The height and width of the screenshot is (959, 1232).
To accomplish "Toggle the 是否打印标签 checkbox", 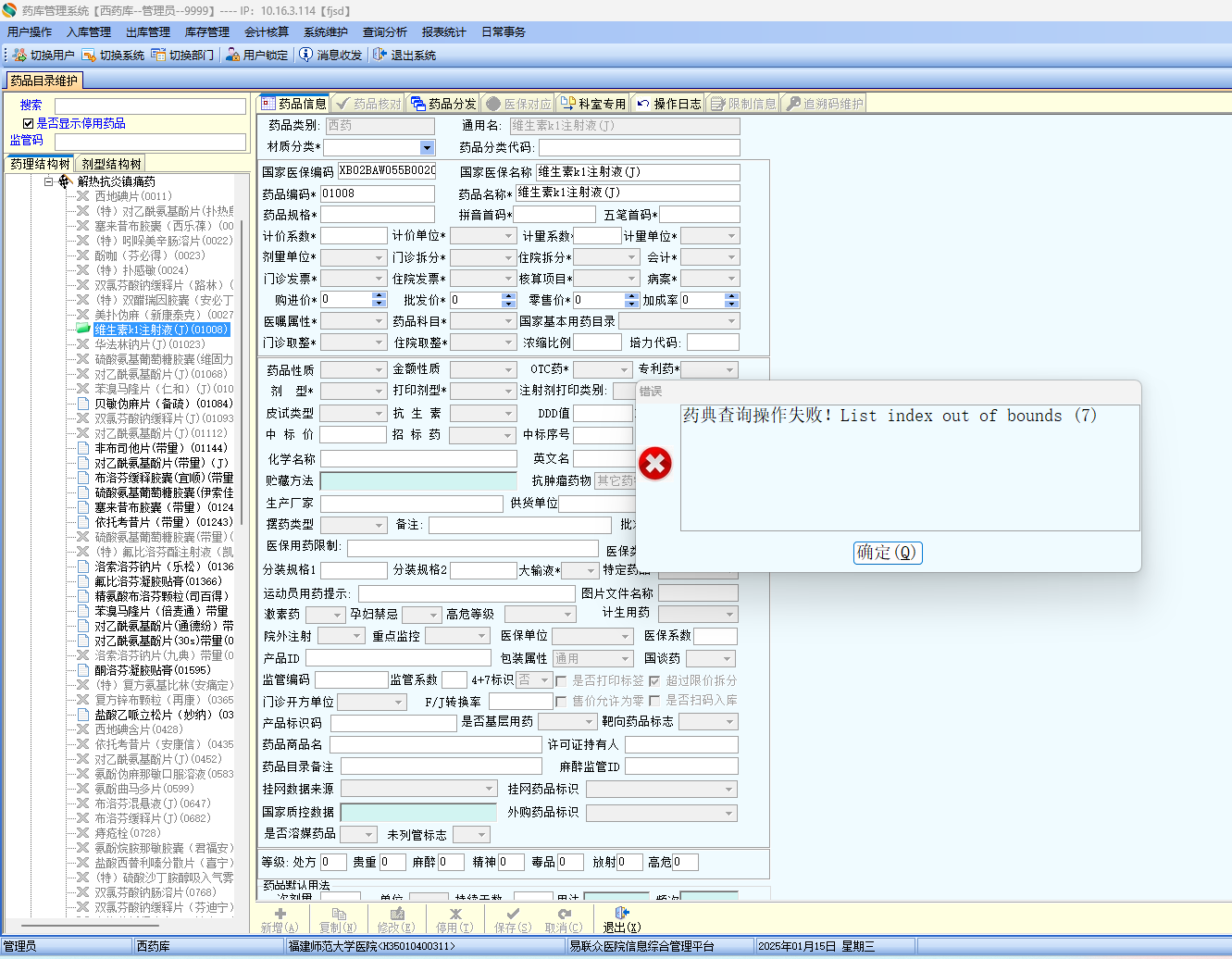I will (561, 680).
